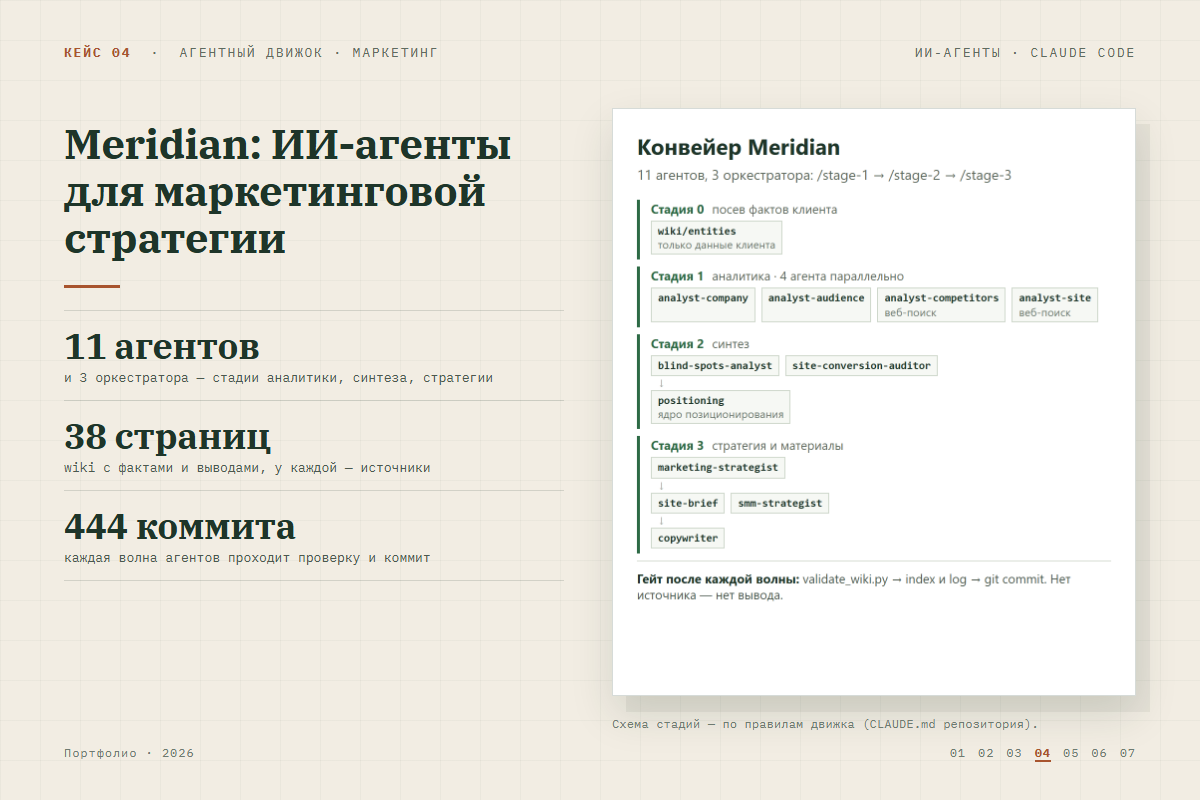The image size is (1200, 800).
Task: Click the '11 агентов' statistic
Action: [x=161, y=347]
